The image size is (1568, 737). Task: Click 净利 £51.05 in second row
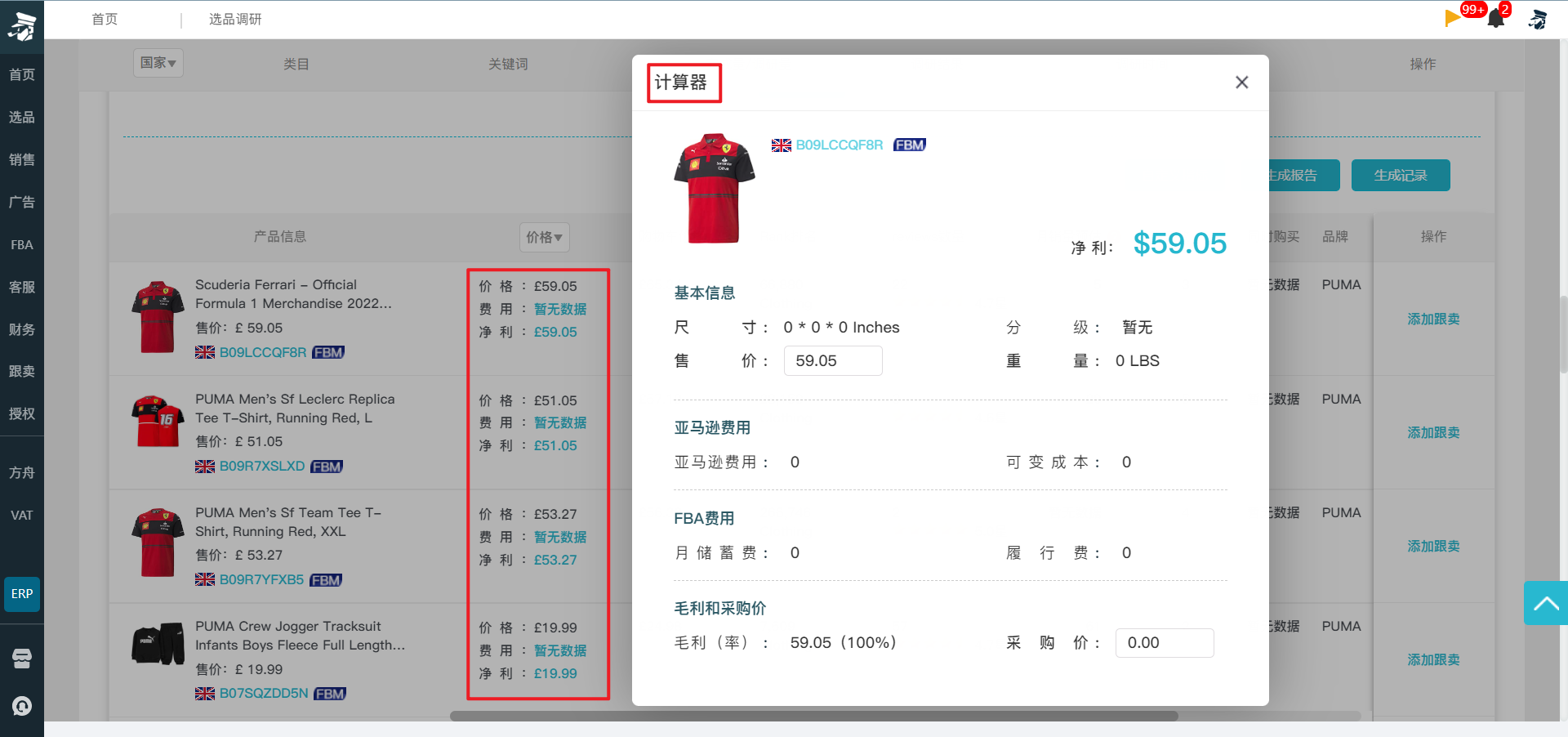click(x=555, y=445)
